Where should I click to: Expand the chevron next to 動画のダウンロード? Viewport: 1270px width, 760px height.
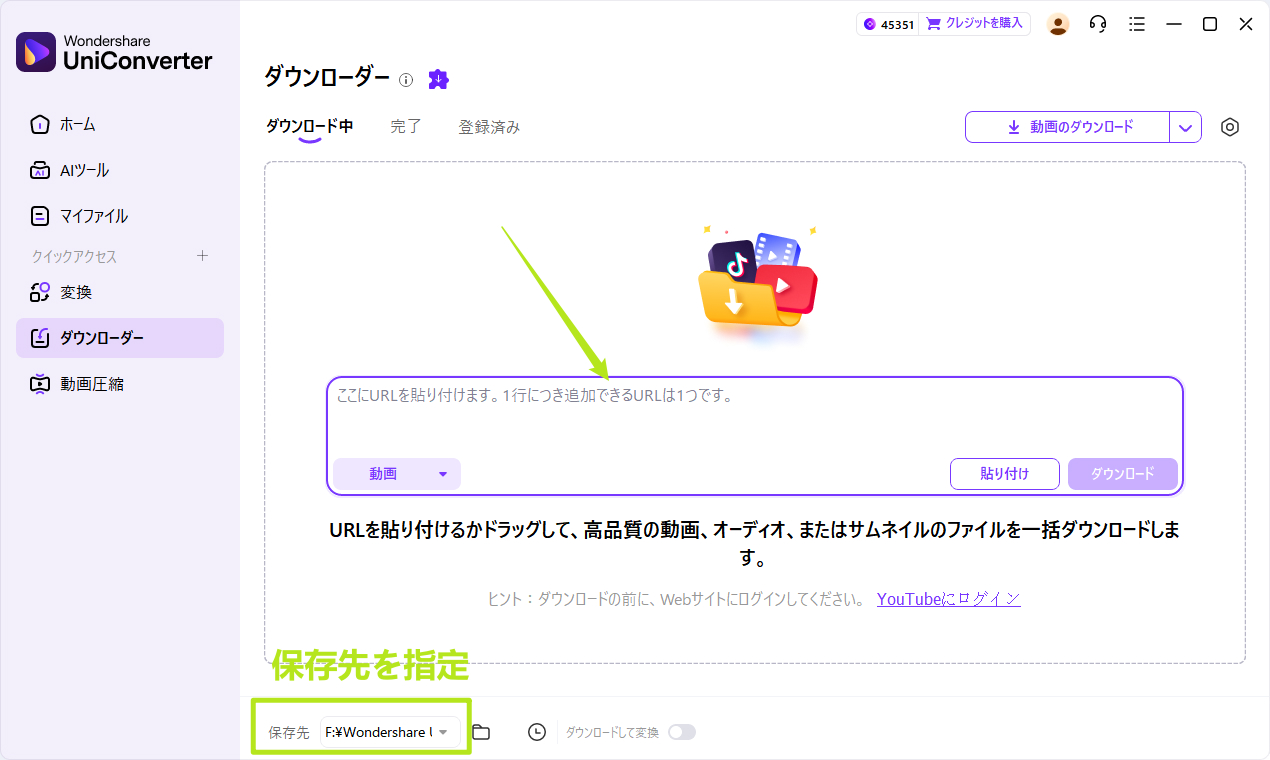tap(1185, 127)
